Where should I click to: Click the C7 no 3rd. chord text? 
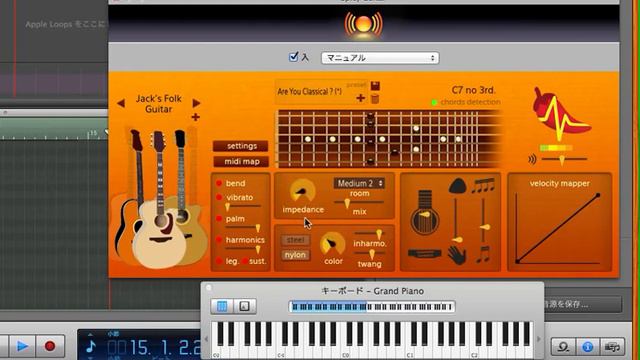(x=473, y=90)
